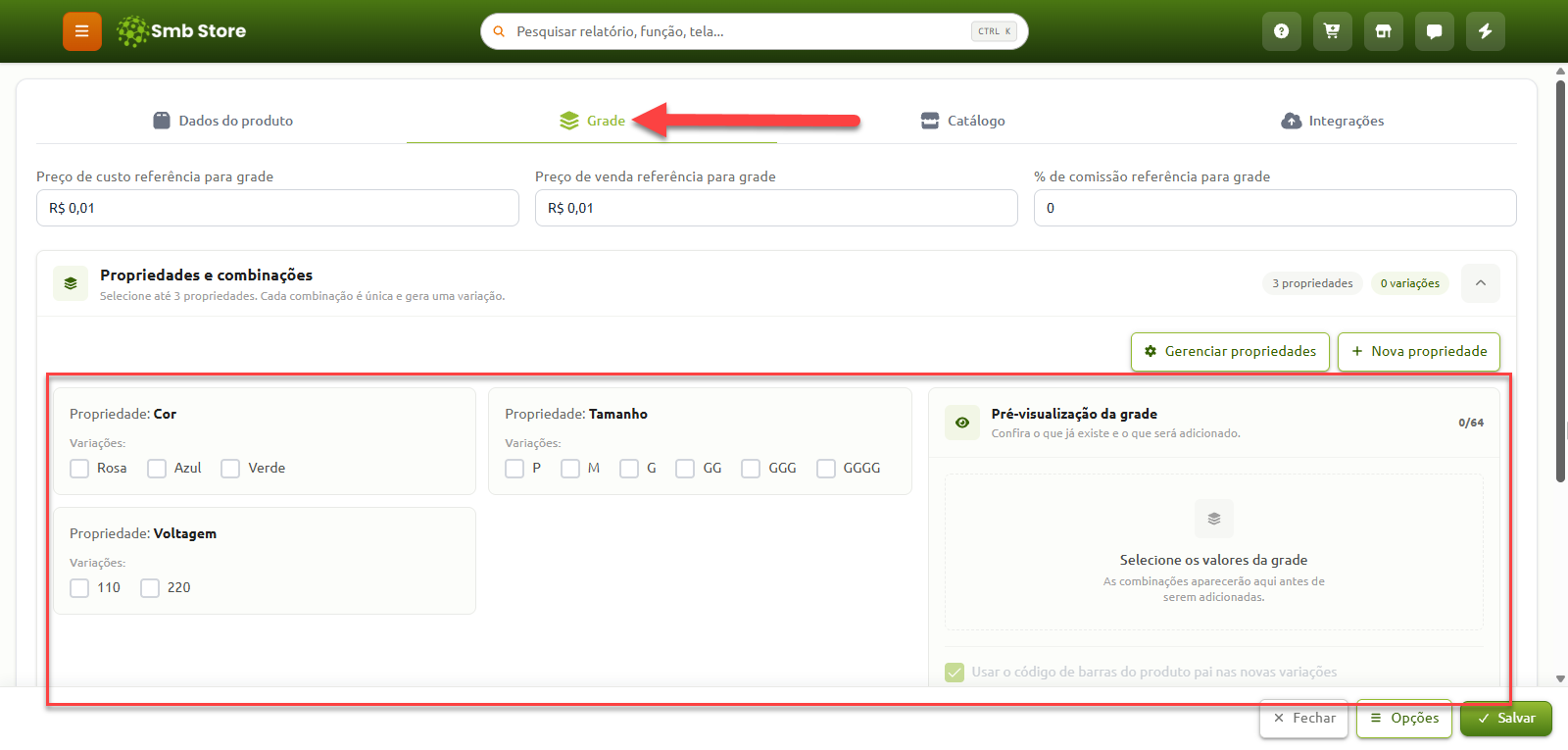Enable the GGG size variation

tap(751, 469)
